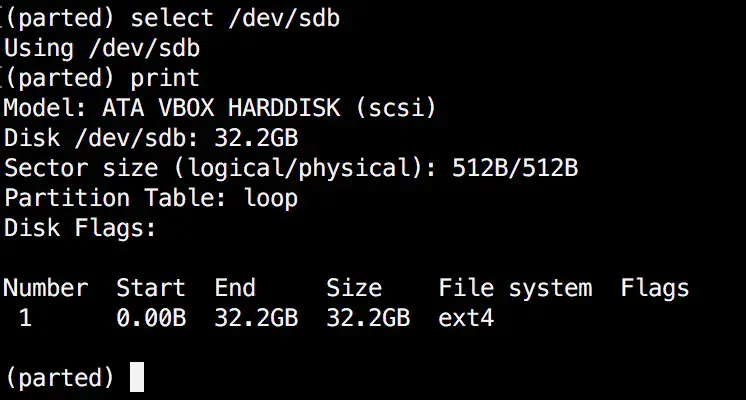
Task: Click the terminal cursor block at the prompt
Action: click(137, 377)
